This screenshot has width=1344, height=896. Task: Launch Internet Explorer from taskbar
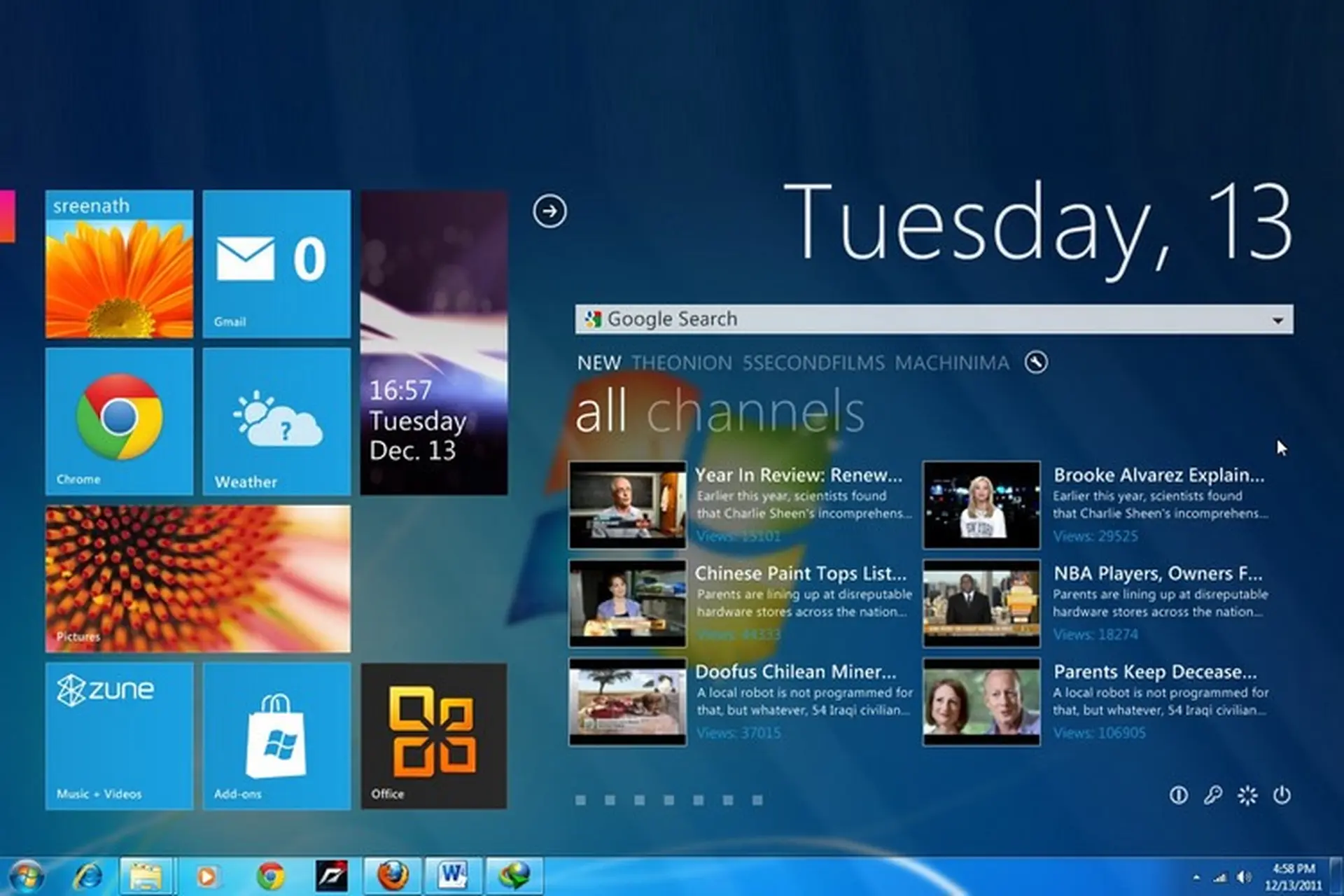pyautogui.click(x=87, y=876)
